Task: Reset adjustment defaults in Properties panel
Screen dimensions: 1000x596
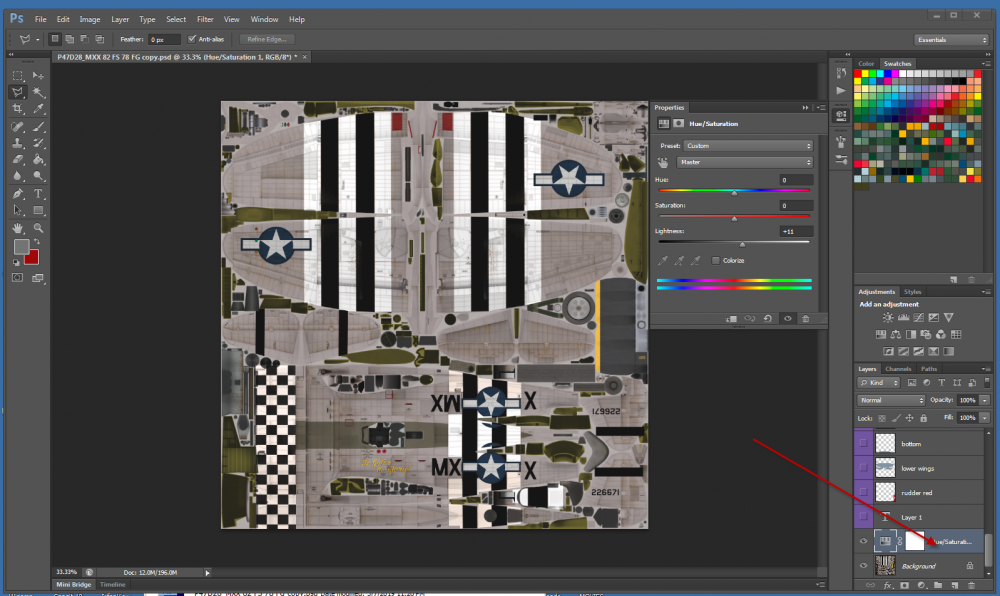Action: click(x=767, y=319)
